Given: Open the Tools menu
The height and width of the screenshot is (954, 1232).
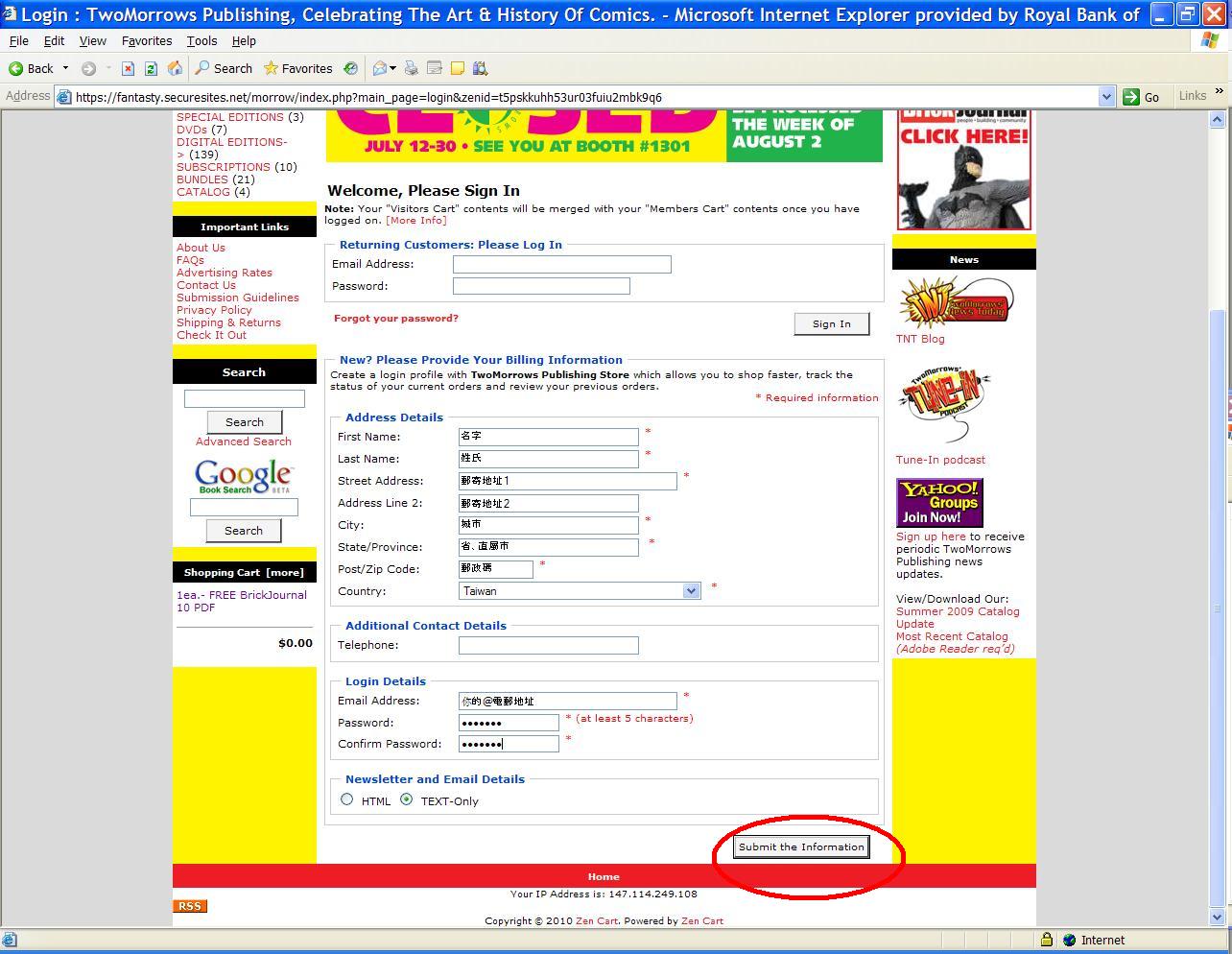Looking at the screenshot, I should (201, 41).
